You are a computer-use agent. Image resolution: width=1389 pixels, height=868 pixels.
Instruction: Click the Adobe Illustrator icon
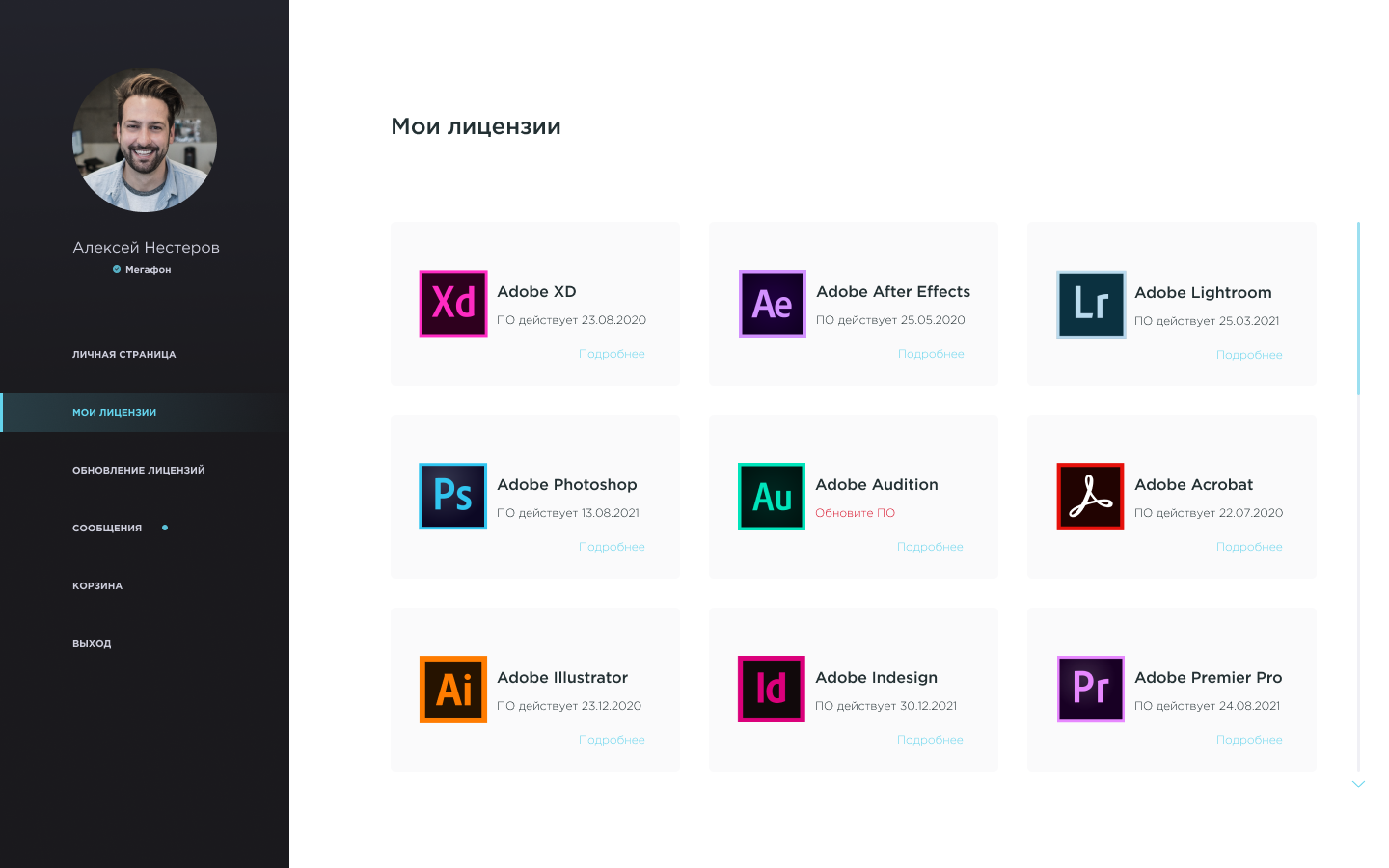point(453,690)
